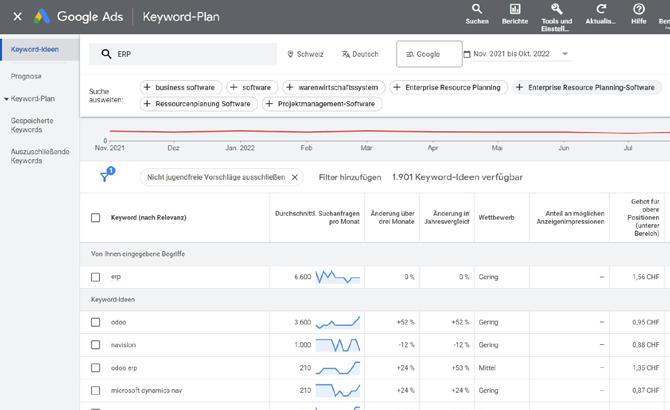Open the date range dropdown arrow
670x410 pixels.
coord(565,54)
